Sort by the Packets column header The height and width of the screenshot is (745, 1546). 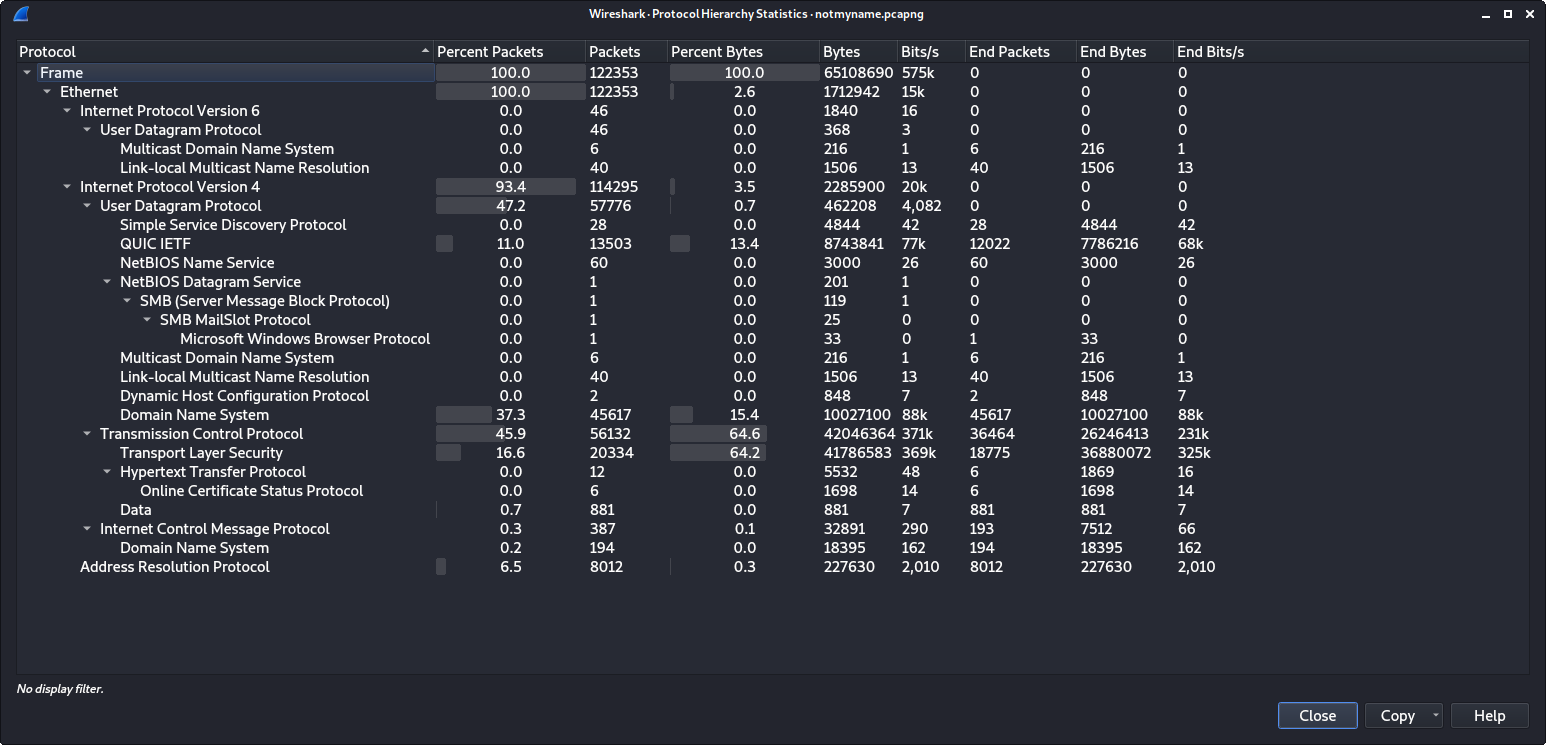[626, 52]
